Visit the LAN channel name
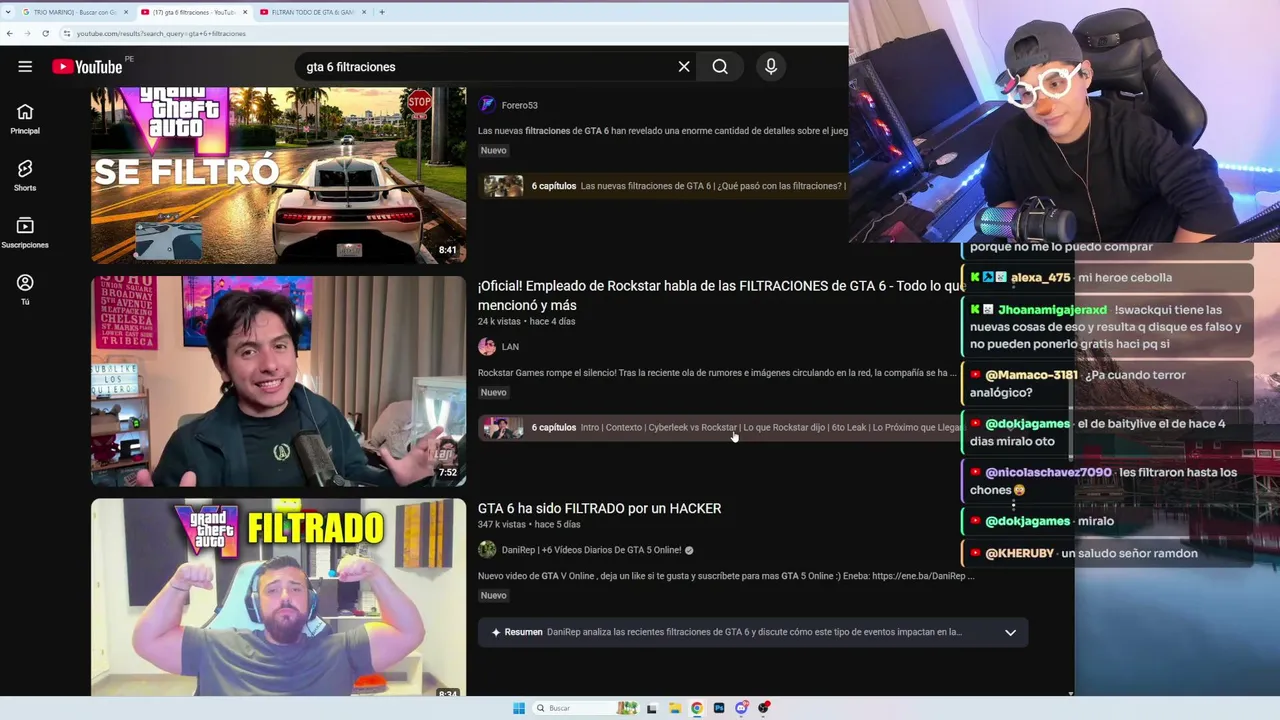1280x720 pixels. [x=510, y=347]
